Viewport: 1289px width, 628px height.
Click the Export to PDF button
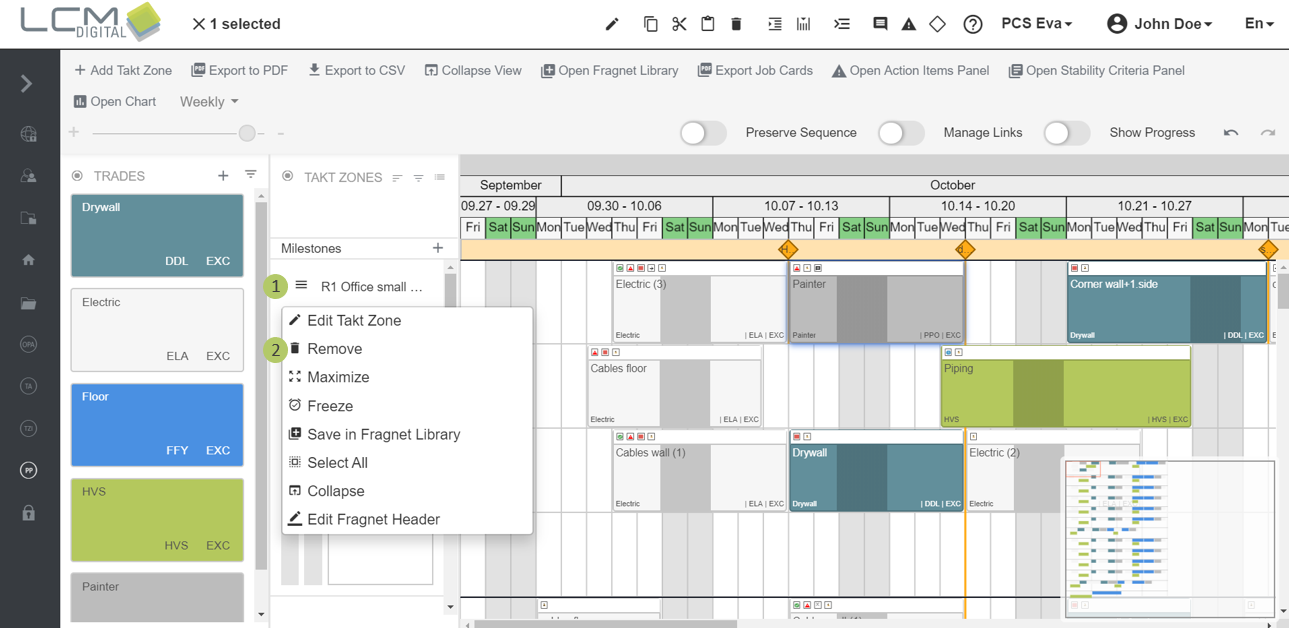tap(240, 70)
